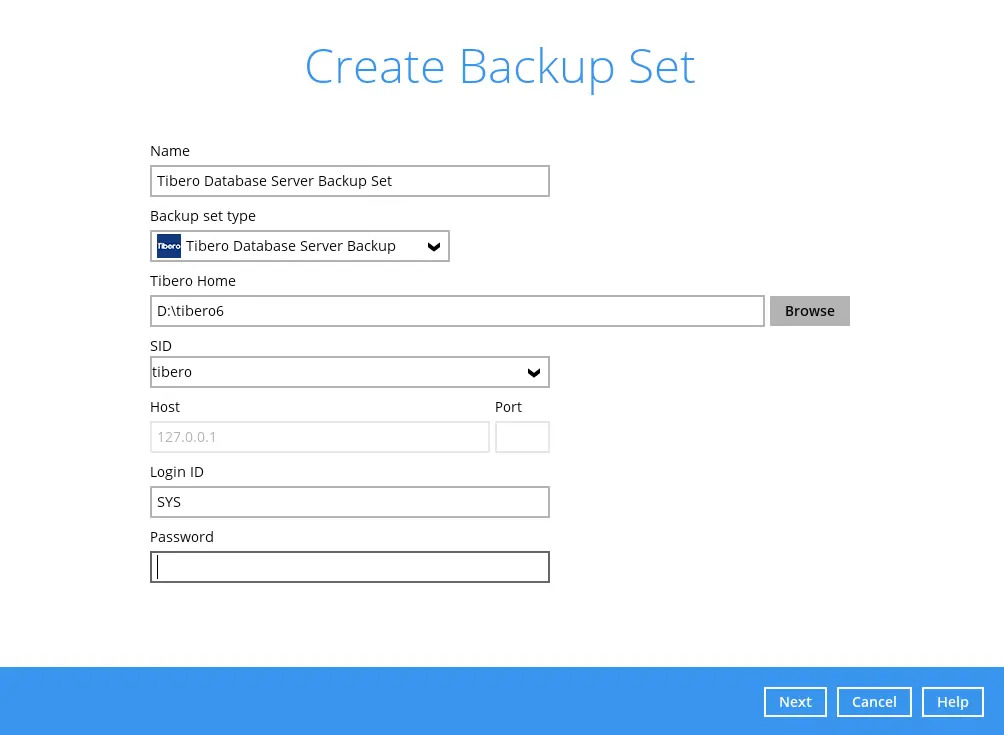Click the Port input box
Viewport: 1004px width, 735px height.
coord(522,437)
